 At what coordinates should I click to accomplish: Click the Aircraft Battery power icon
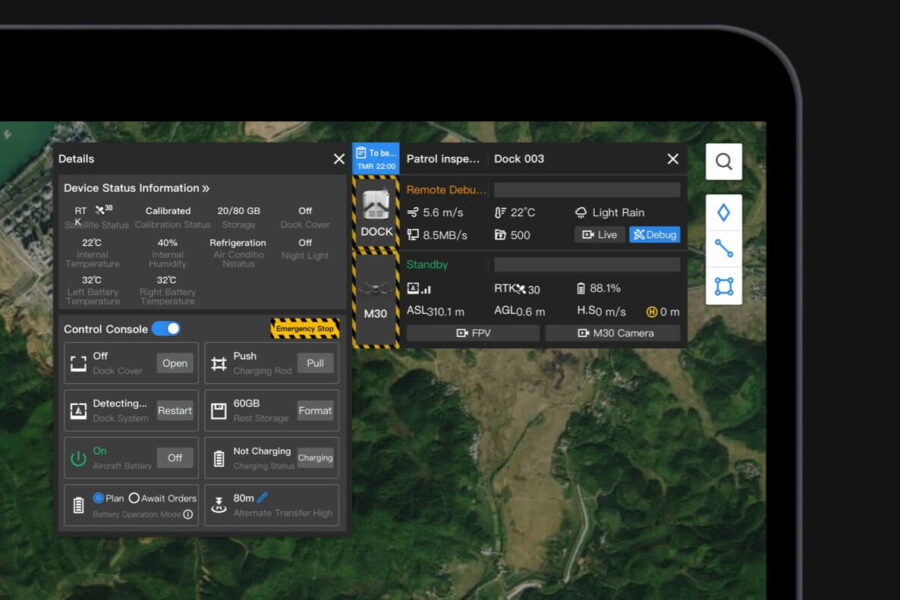(78, 458)
